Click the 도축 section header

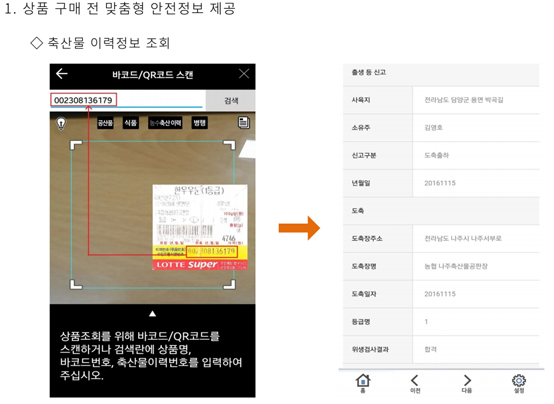(441, 211)
